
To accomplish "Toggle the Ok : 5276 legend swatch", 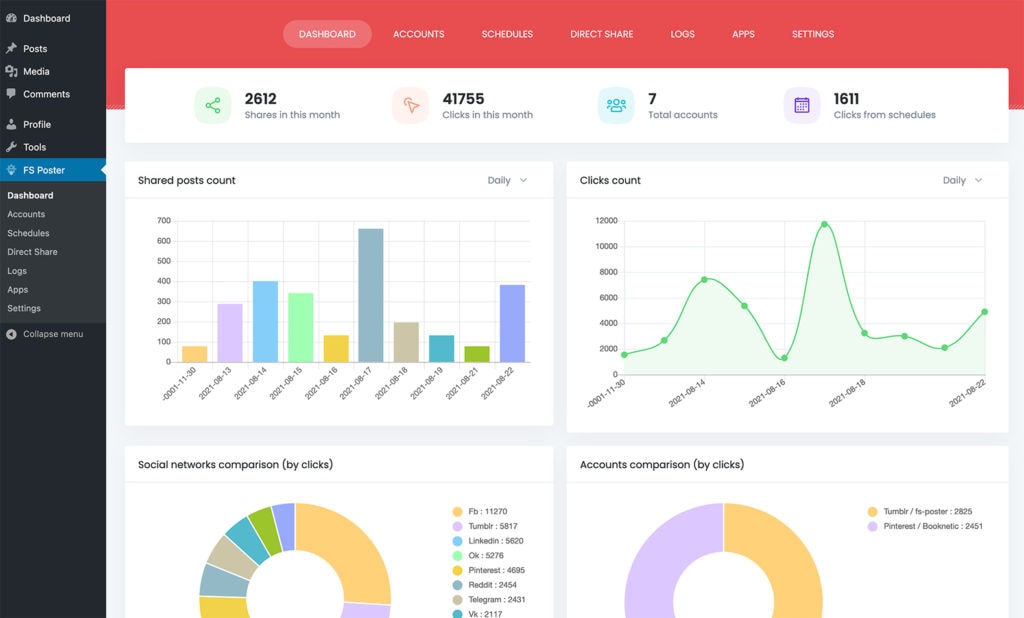I will 457,556.
